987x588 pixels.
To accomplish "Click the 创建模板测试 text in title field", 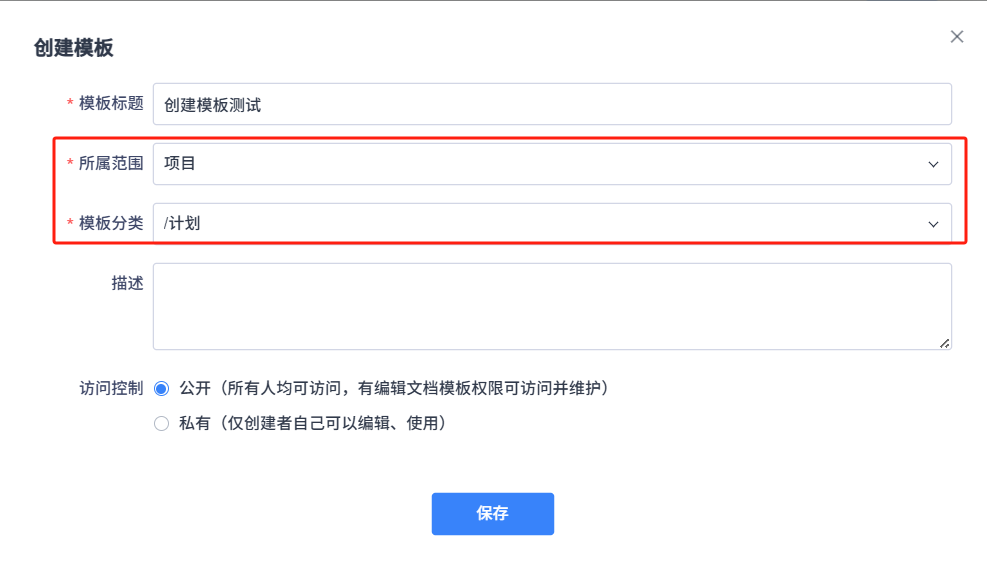I will [212, 105].
